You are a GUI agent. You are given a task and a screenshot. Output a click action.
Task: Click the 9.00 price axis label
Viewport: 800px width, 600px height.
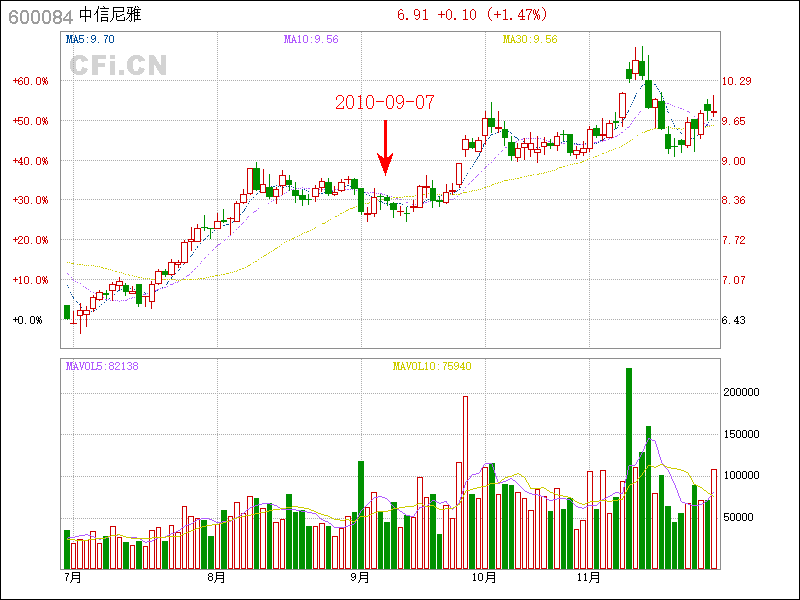click(x=733, y=161)
